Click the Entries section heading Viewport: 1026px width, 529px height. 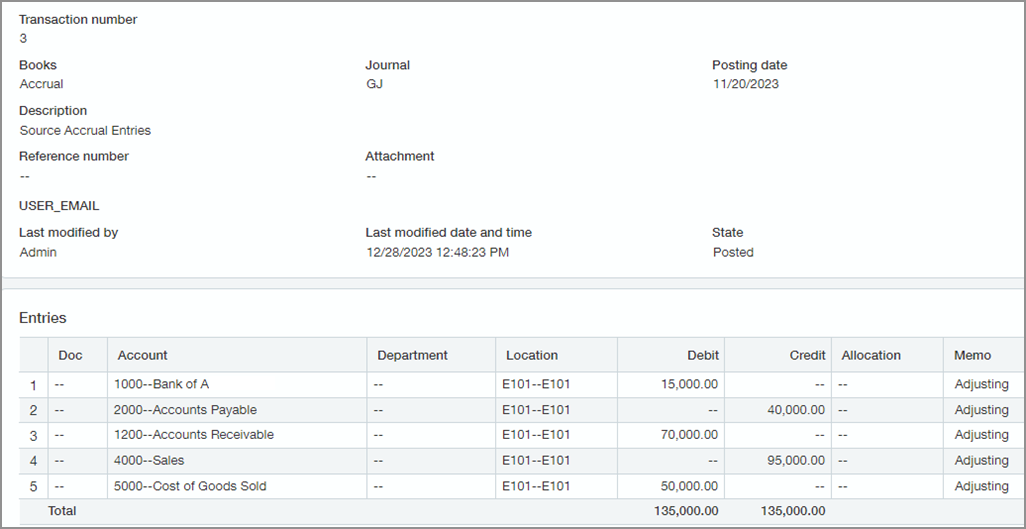pyautogui.click(x=43, y=318)
